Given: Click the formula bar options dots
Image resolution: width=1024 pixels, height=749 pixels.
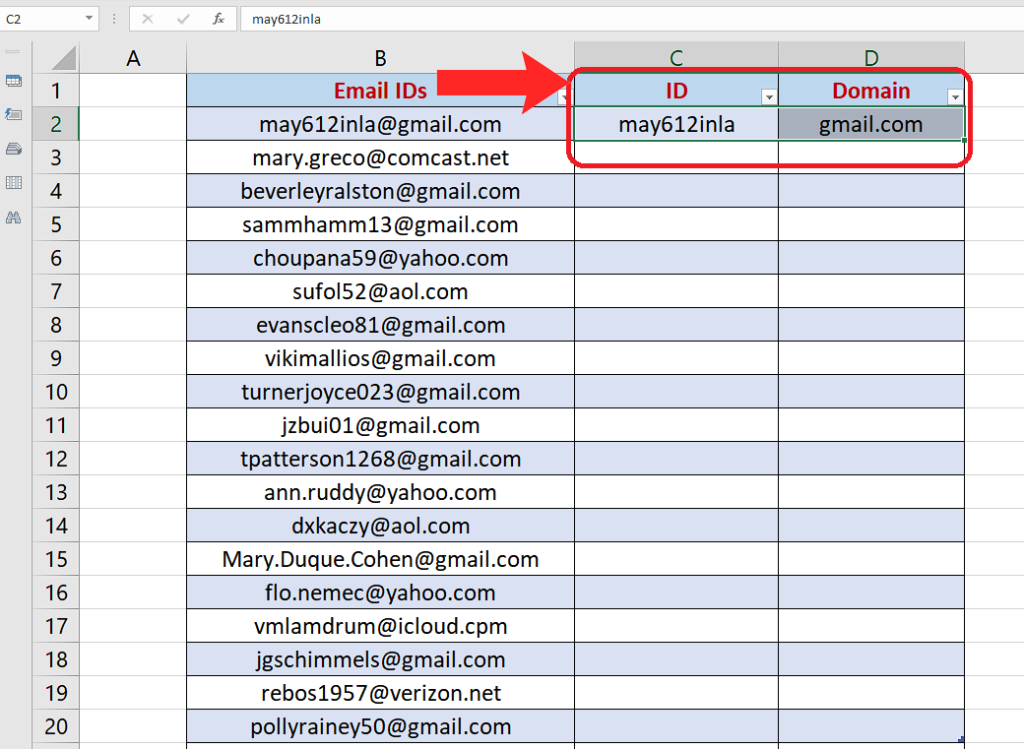Looking at the screenshot, I should (114, 19).
